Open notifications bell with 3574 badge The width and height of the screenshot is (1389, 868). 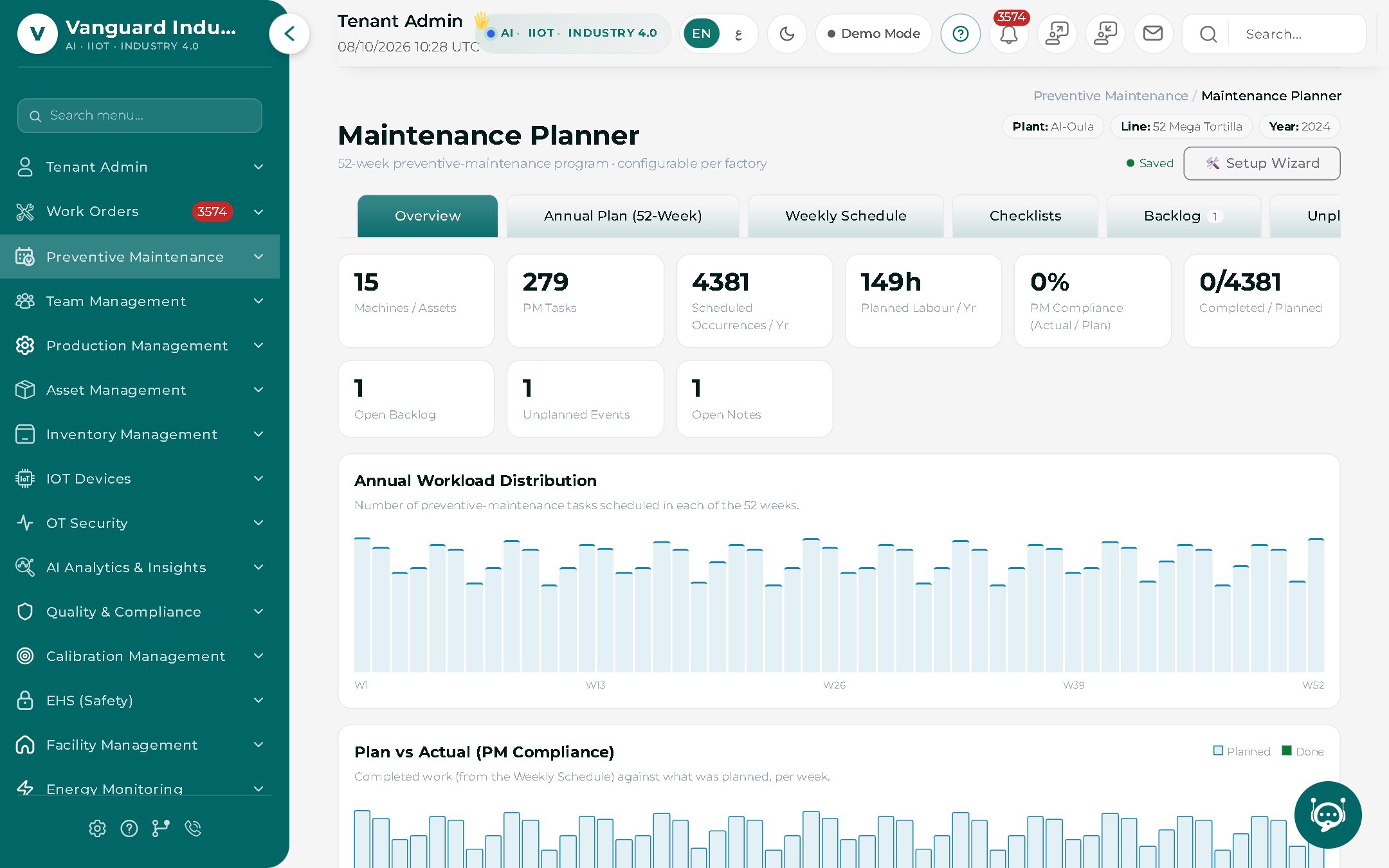click(1009, 33)
